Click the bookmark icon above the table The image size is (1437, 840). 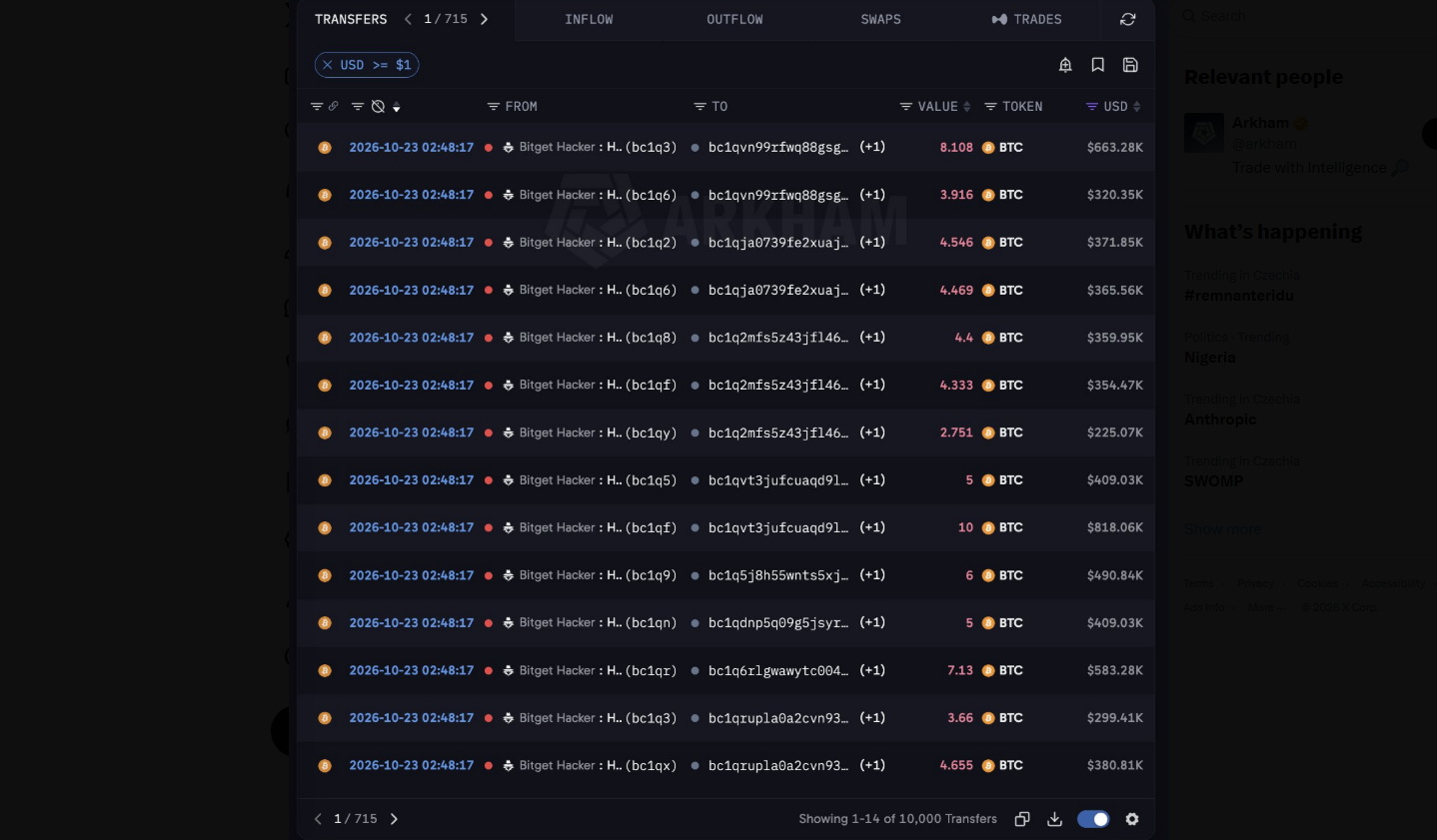coord(1097,65)
